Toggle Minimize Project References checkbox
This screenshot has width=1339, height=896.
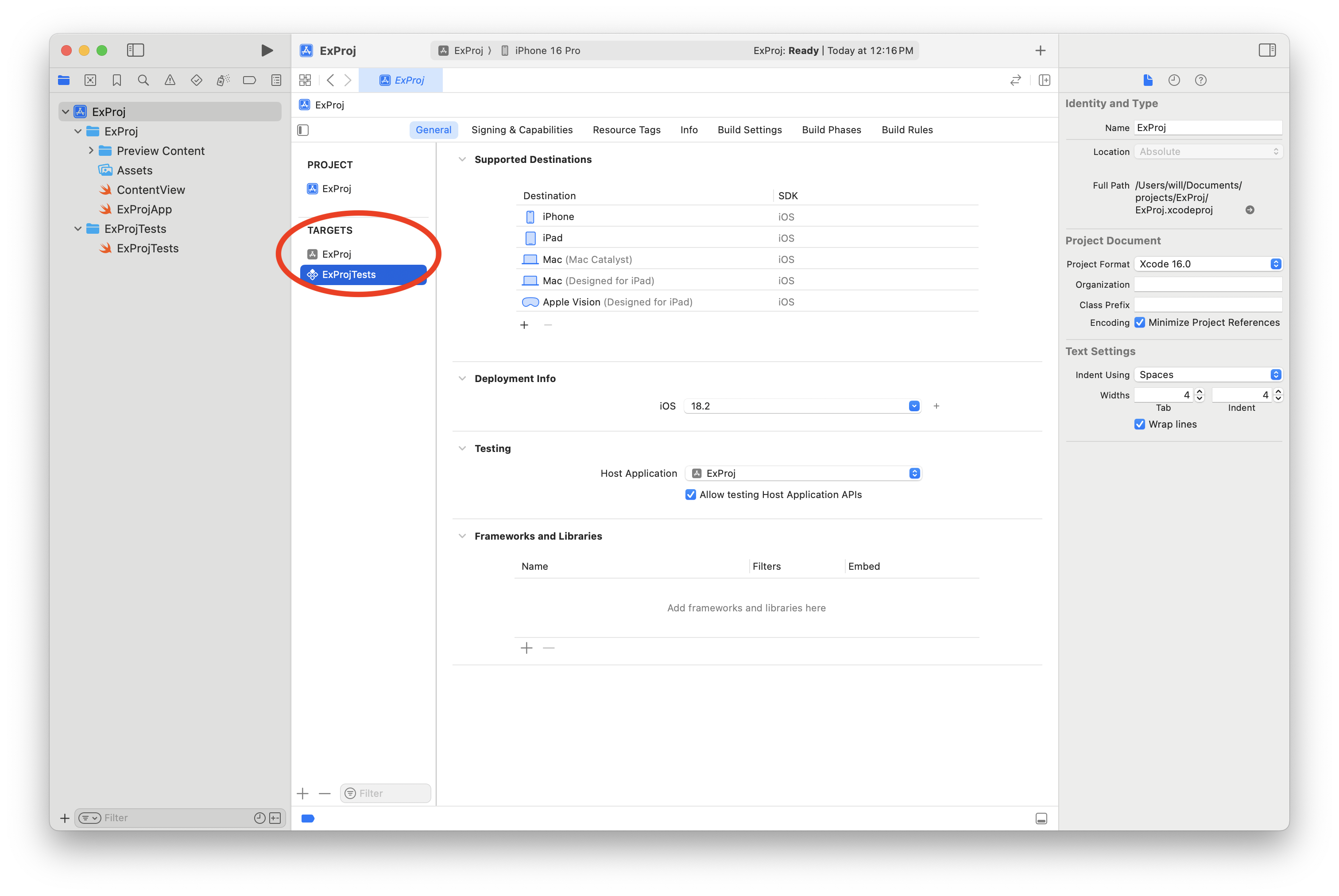pos(1140,322)
